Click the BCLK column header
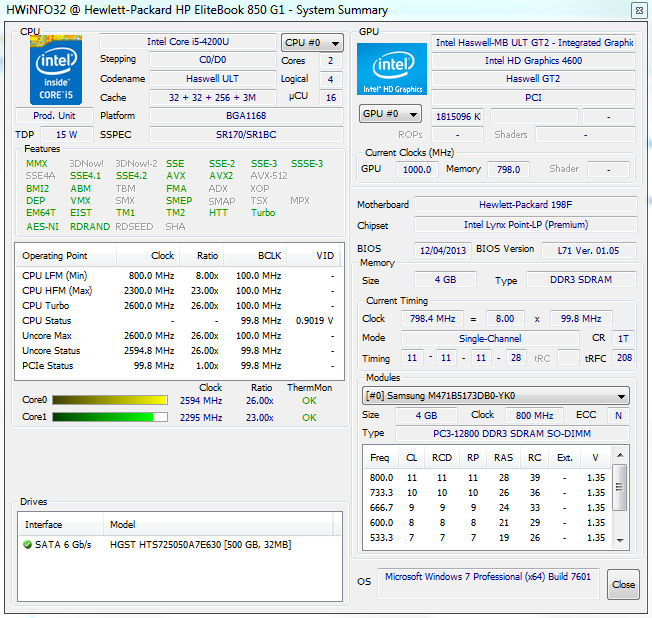Image resolution: width=652 pixels, height=618 pixels. 255,255
